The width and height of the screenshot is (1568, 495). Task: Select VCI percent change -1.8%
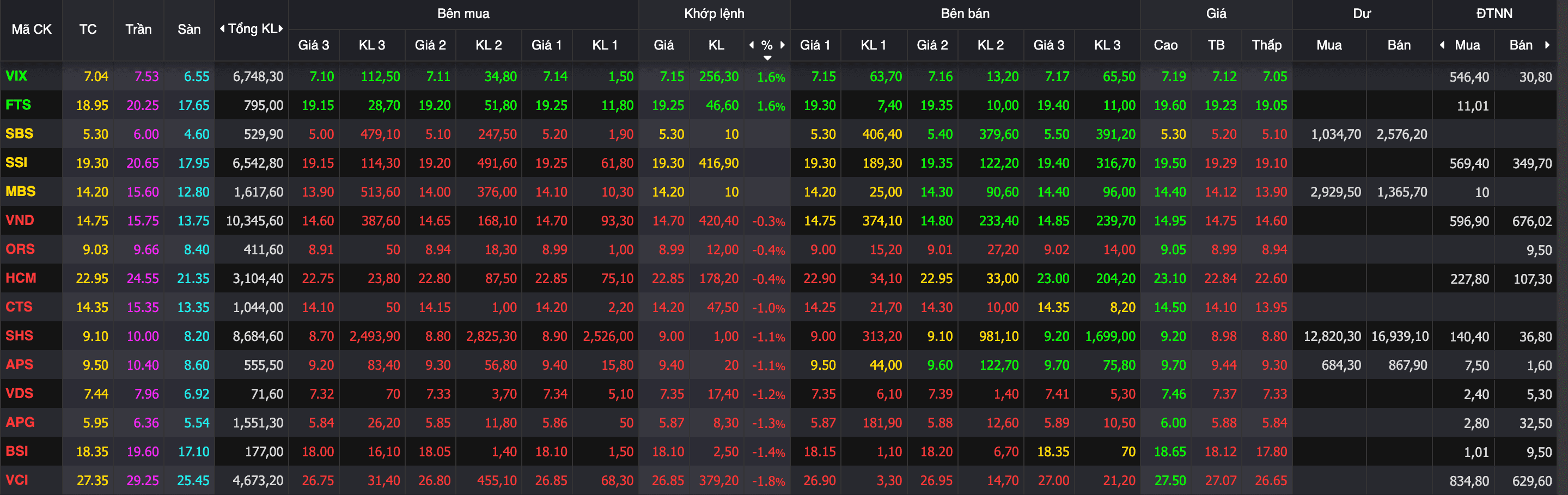coord(769,481)
